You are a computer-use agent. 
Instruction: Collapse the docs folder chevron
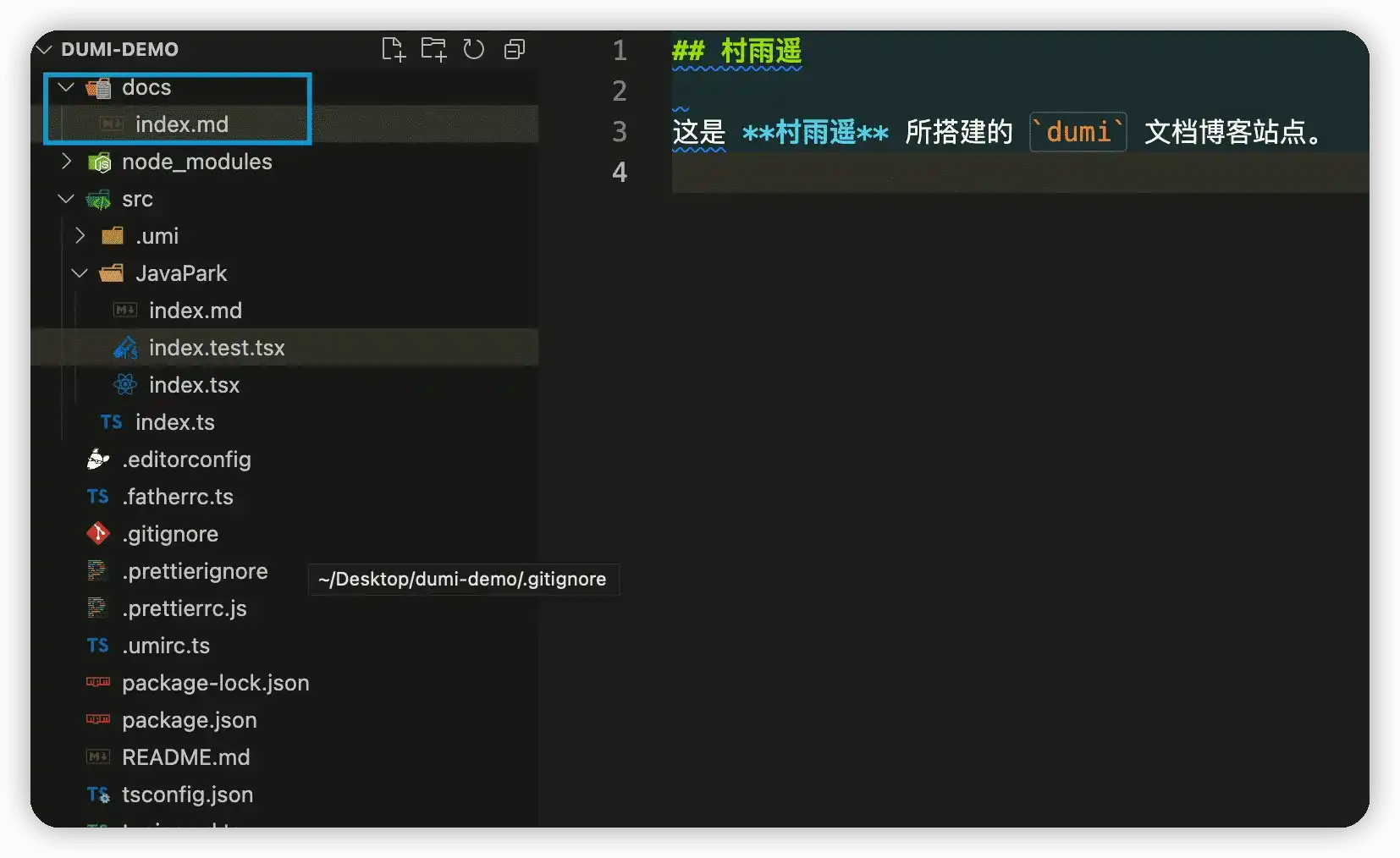point(66,87)
